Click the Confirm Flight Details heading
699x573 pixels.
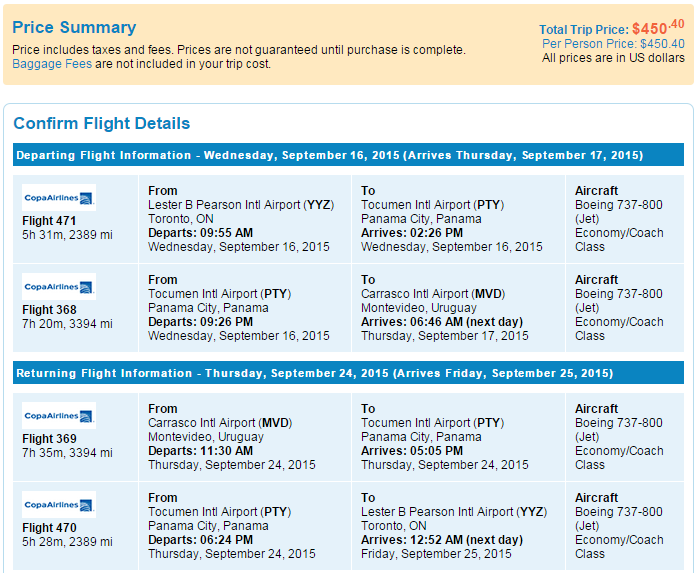[x=102, y=123]
